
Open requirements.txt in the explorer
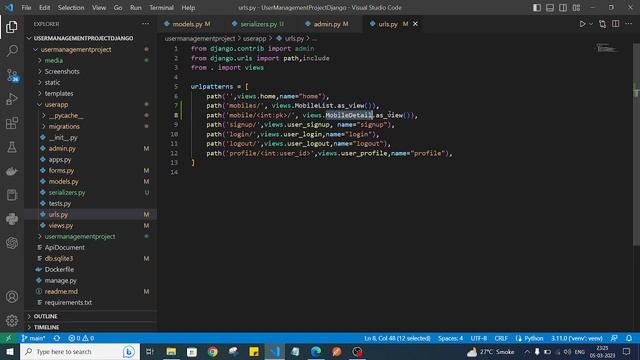(68, 302)
